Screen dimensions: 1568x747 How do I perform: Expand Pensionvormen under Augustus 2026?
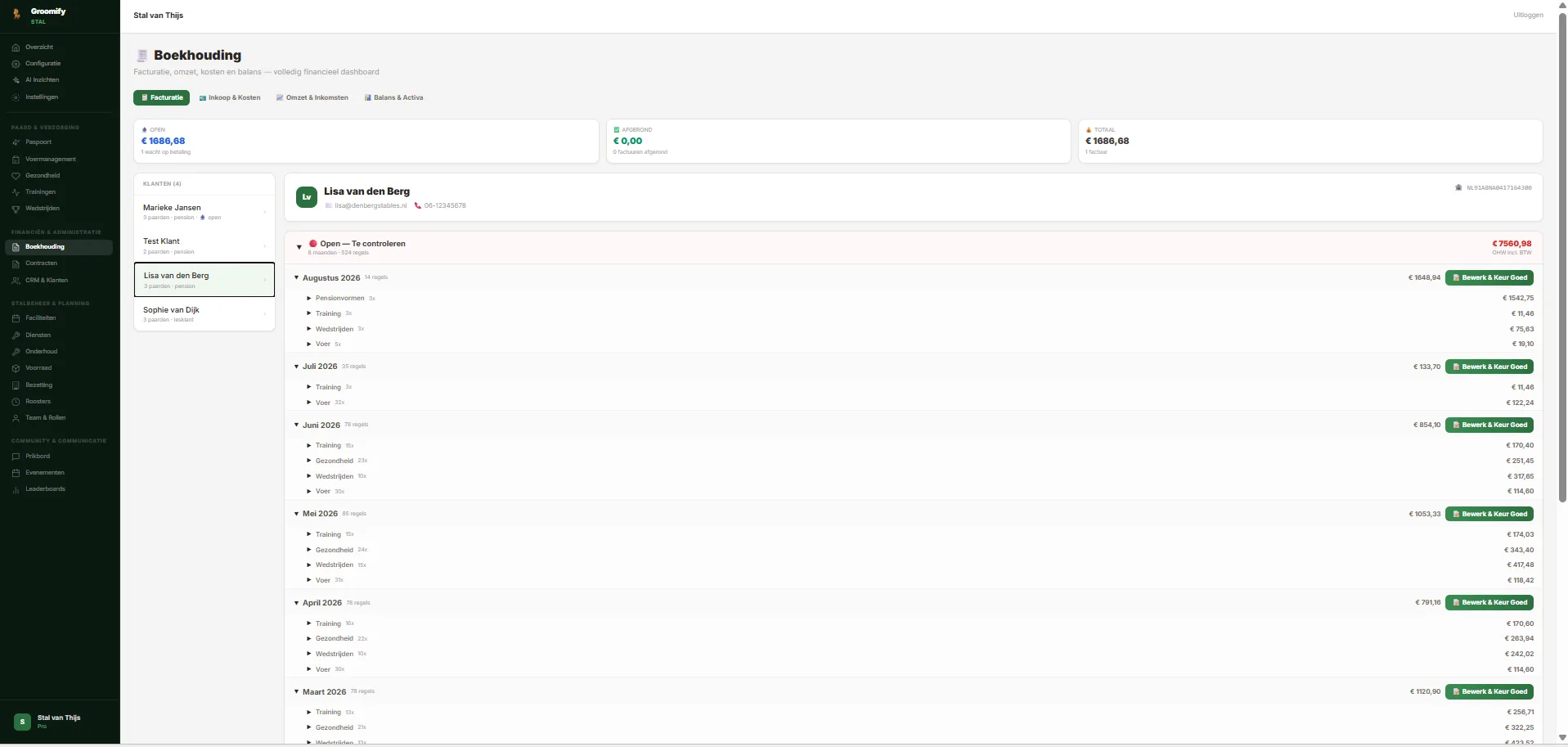[309, 299]
